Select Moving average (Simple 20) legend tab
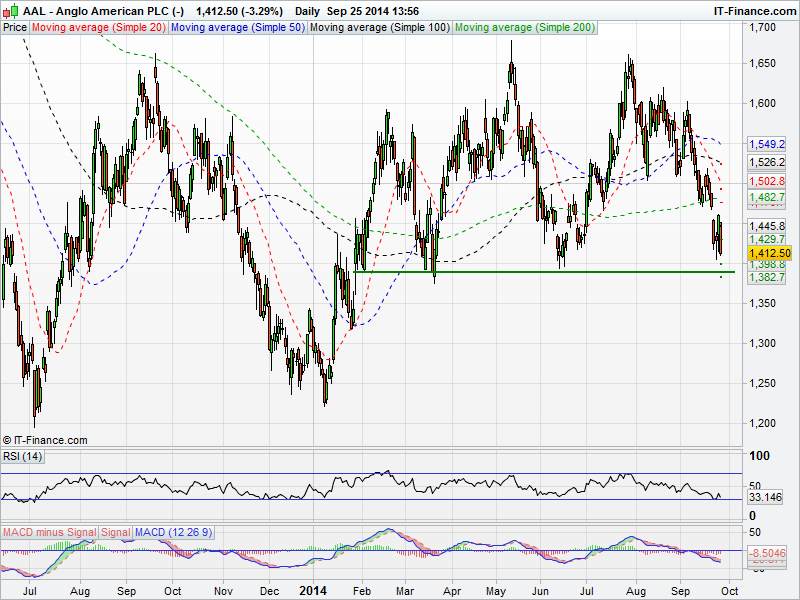800x600 pixels. coord(98,27)
